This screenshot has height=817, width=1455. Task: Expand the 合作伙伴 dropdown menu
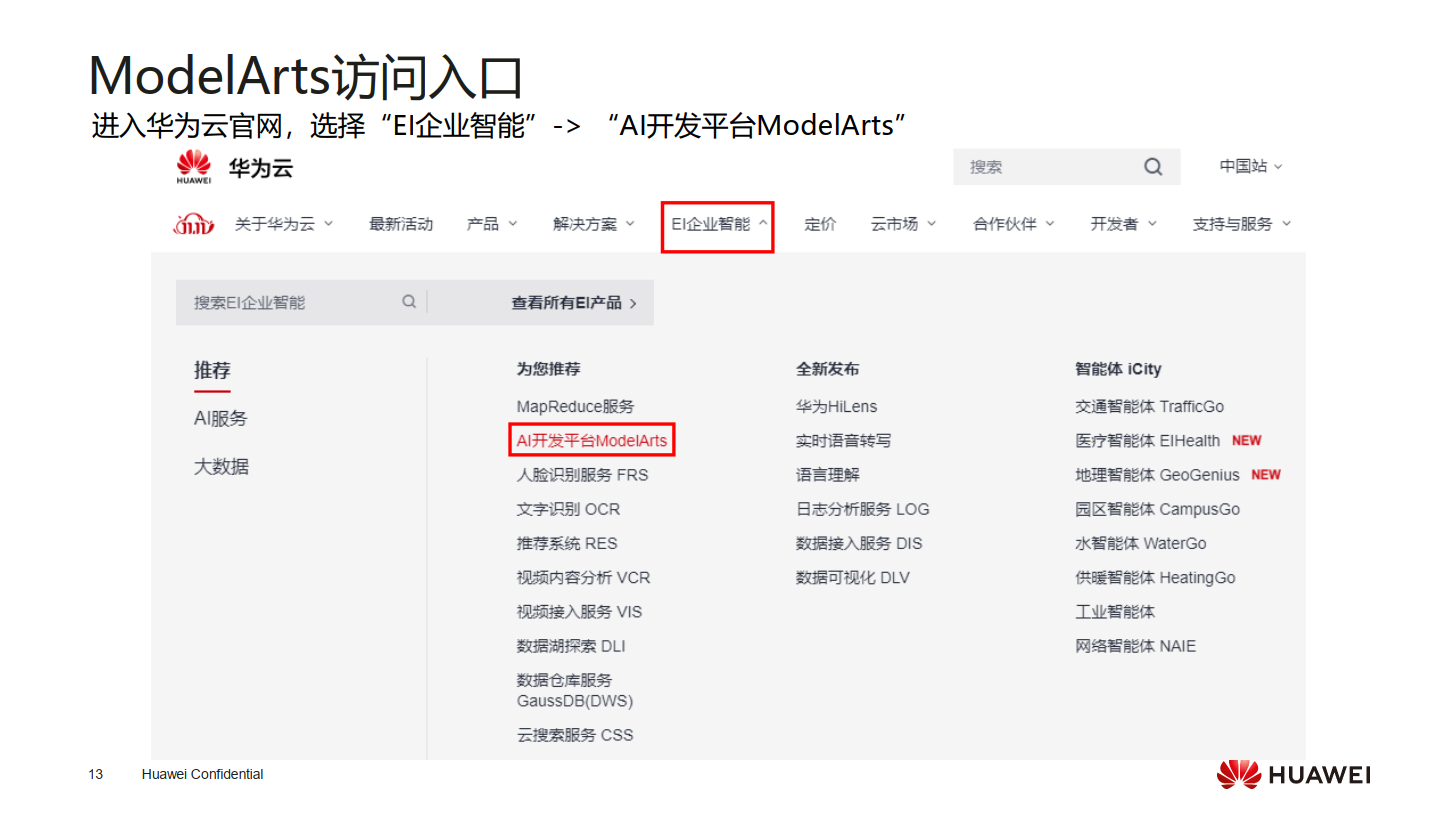pos(1014,224)
